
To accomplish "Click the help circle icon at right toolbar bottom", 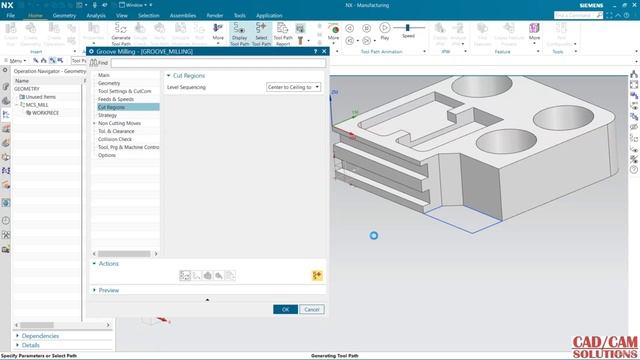I will (x=633, y=169).
